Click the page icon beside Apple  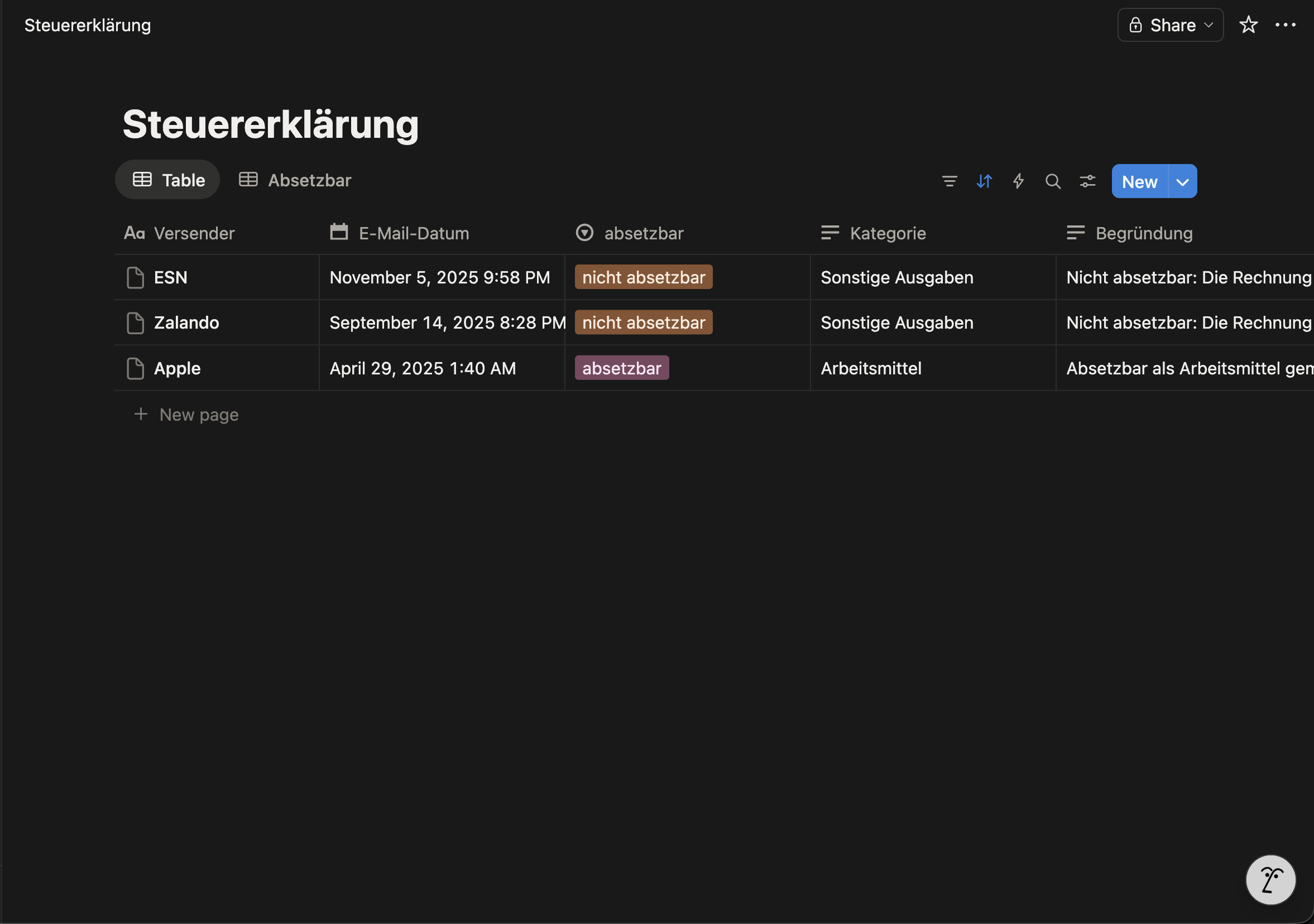135,368
